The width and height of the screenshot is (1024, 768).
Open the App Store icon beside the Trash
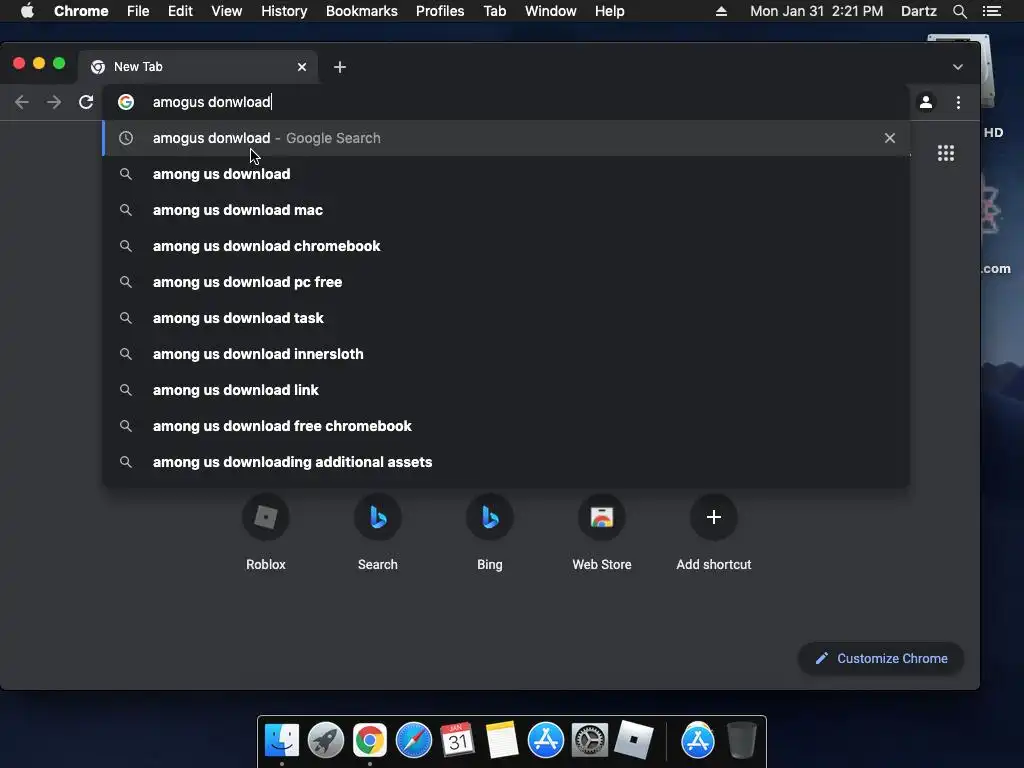(x=697, y=740)
